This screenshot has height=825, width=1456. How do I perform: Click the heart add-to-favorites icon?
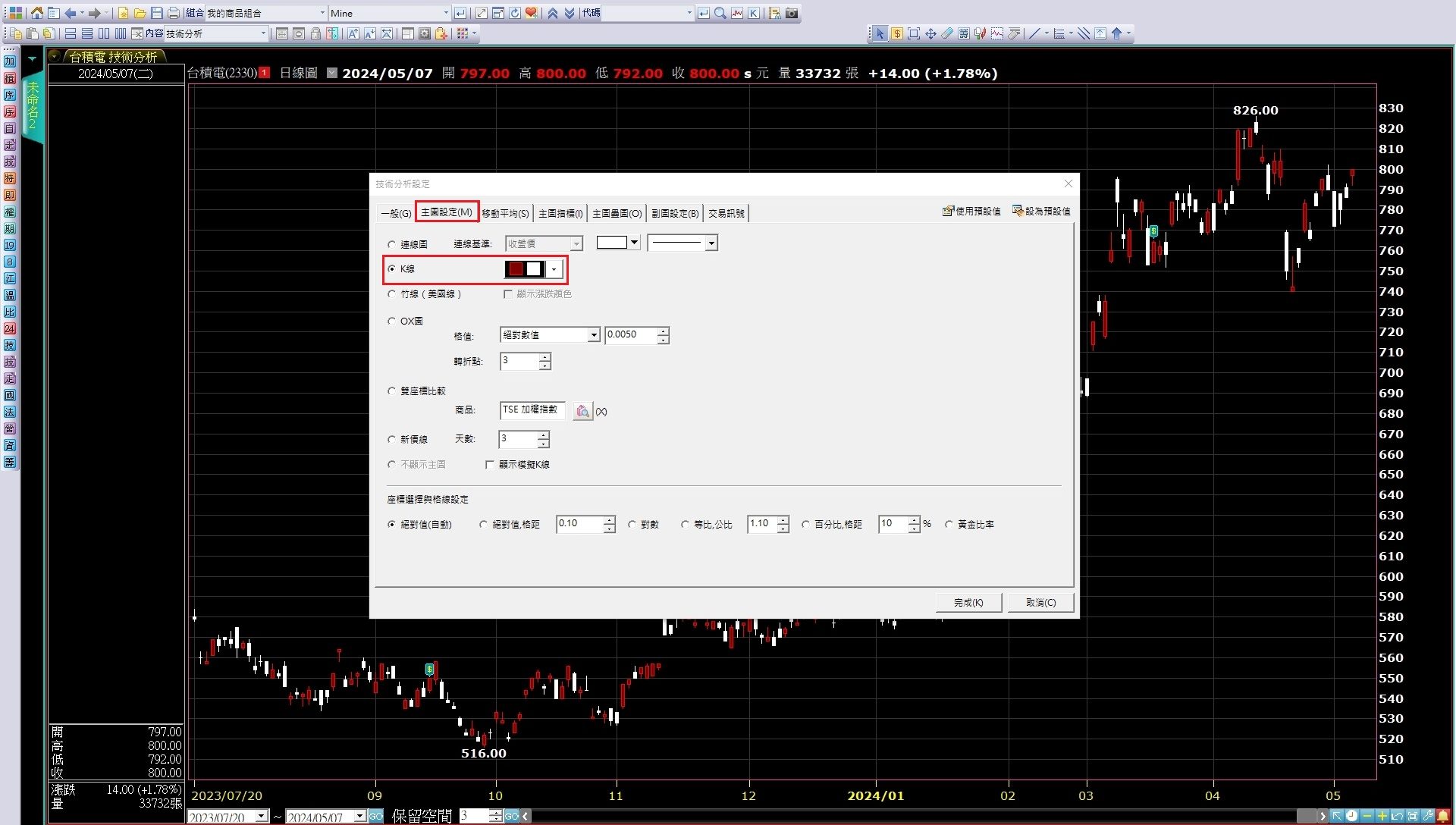pyautogui.click(x=532, y=13)
